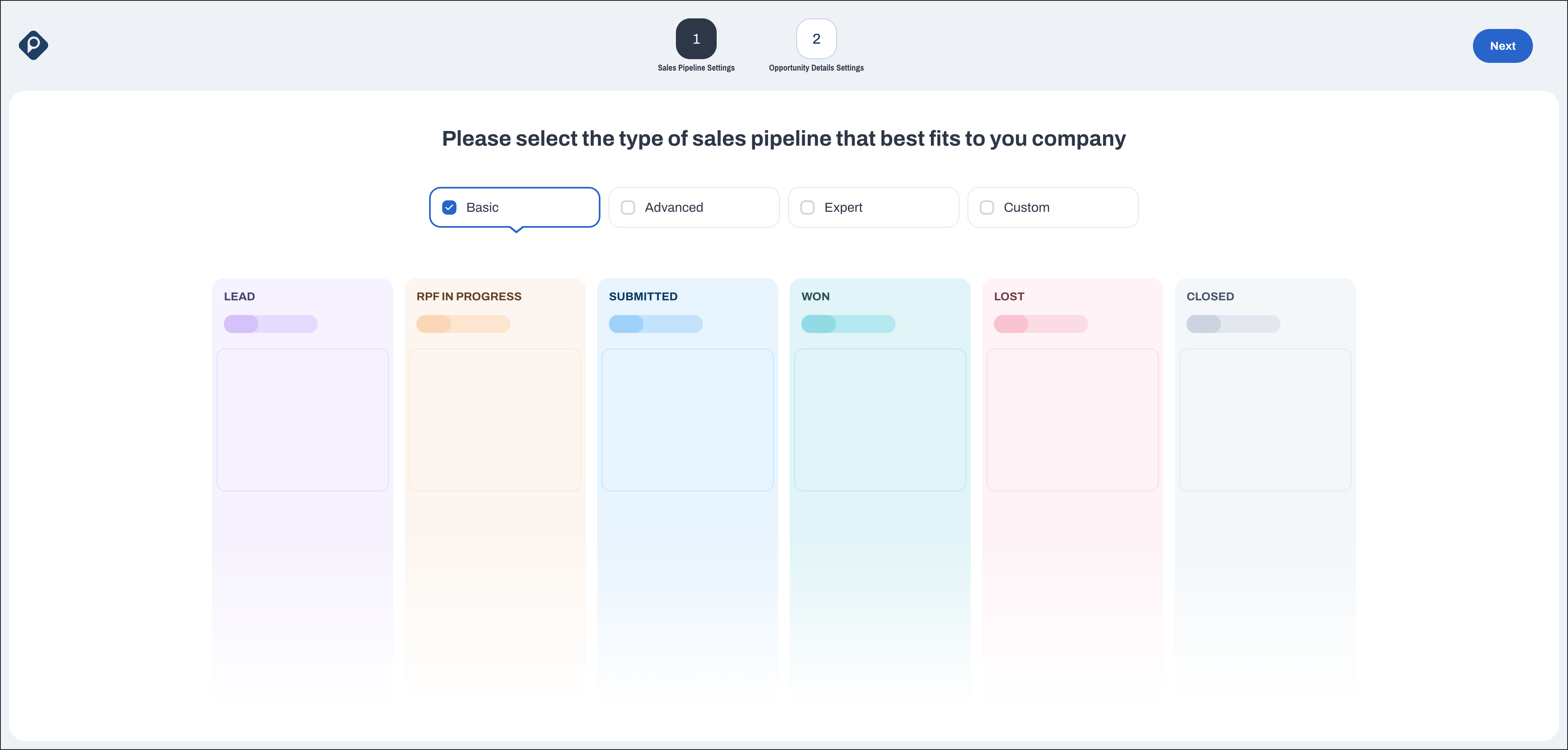
Task: Click the pink progress bar under LOST
Action: click(1041, 324)
